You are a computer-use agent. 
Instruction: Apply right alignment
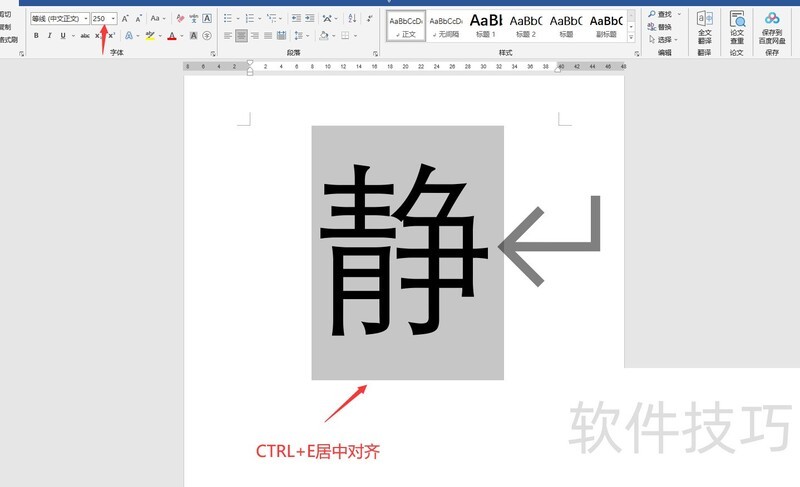(255, 36)
